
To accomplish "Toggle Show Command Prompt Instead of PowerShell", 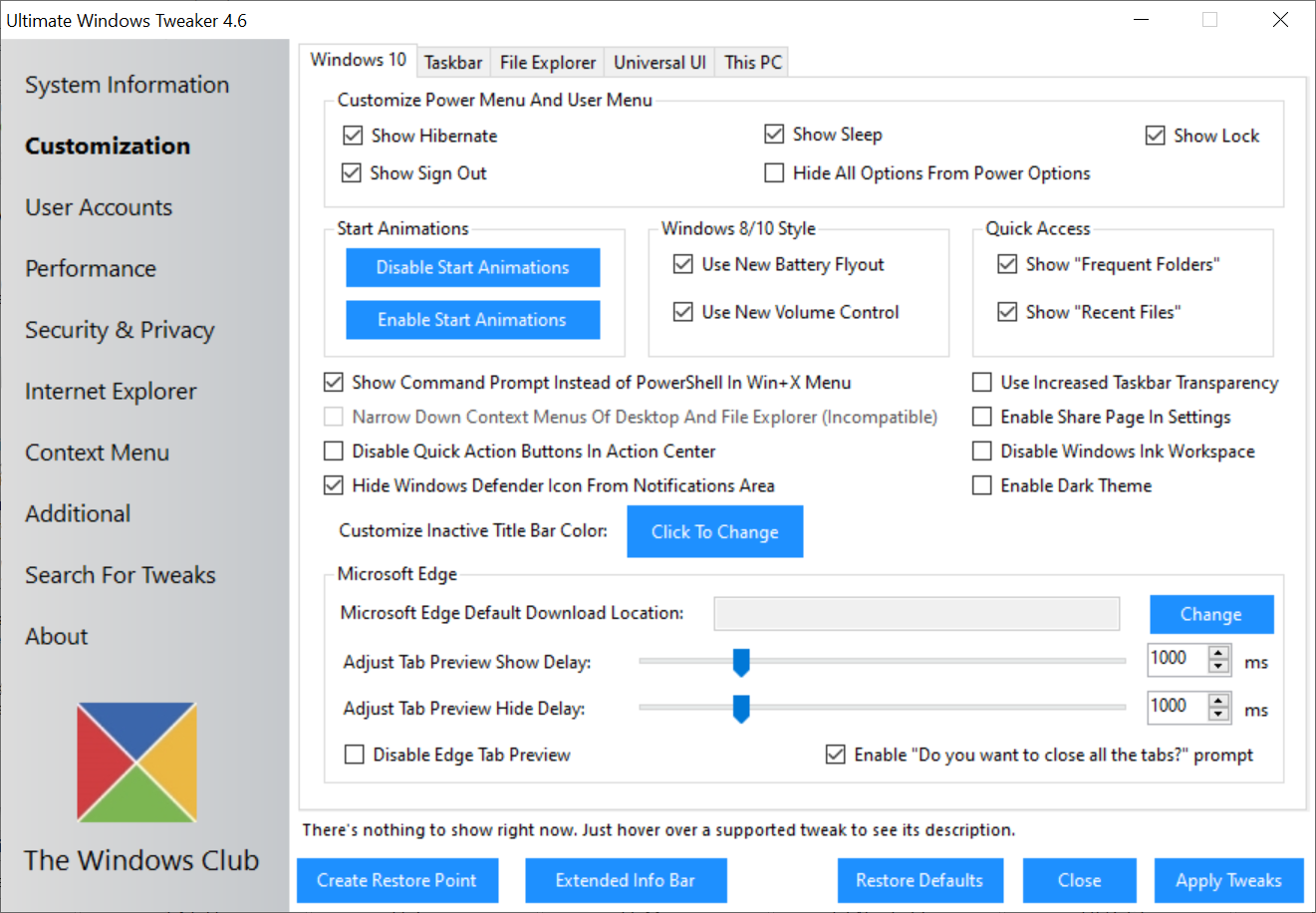I will pyautogui.click(x=334, y=382).
